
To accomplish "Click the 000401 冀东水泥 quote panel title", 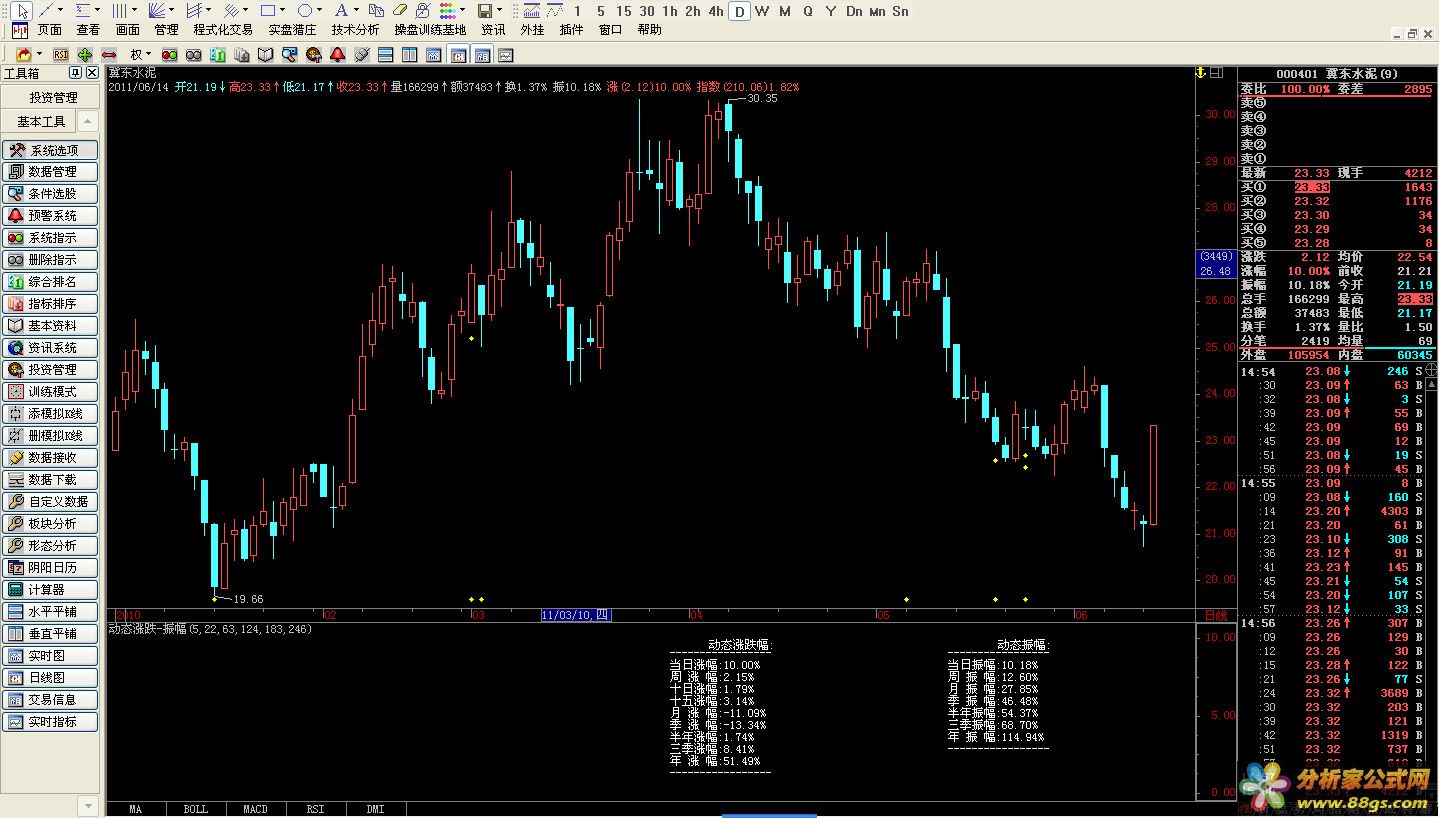I will tap(1337, 73).
